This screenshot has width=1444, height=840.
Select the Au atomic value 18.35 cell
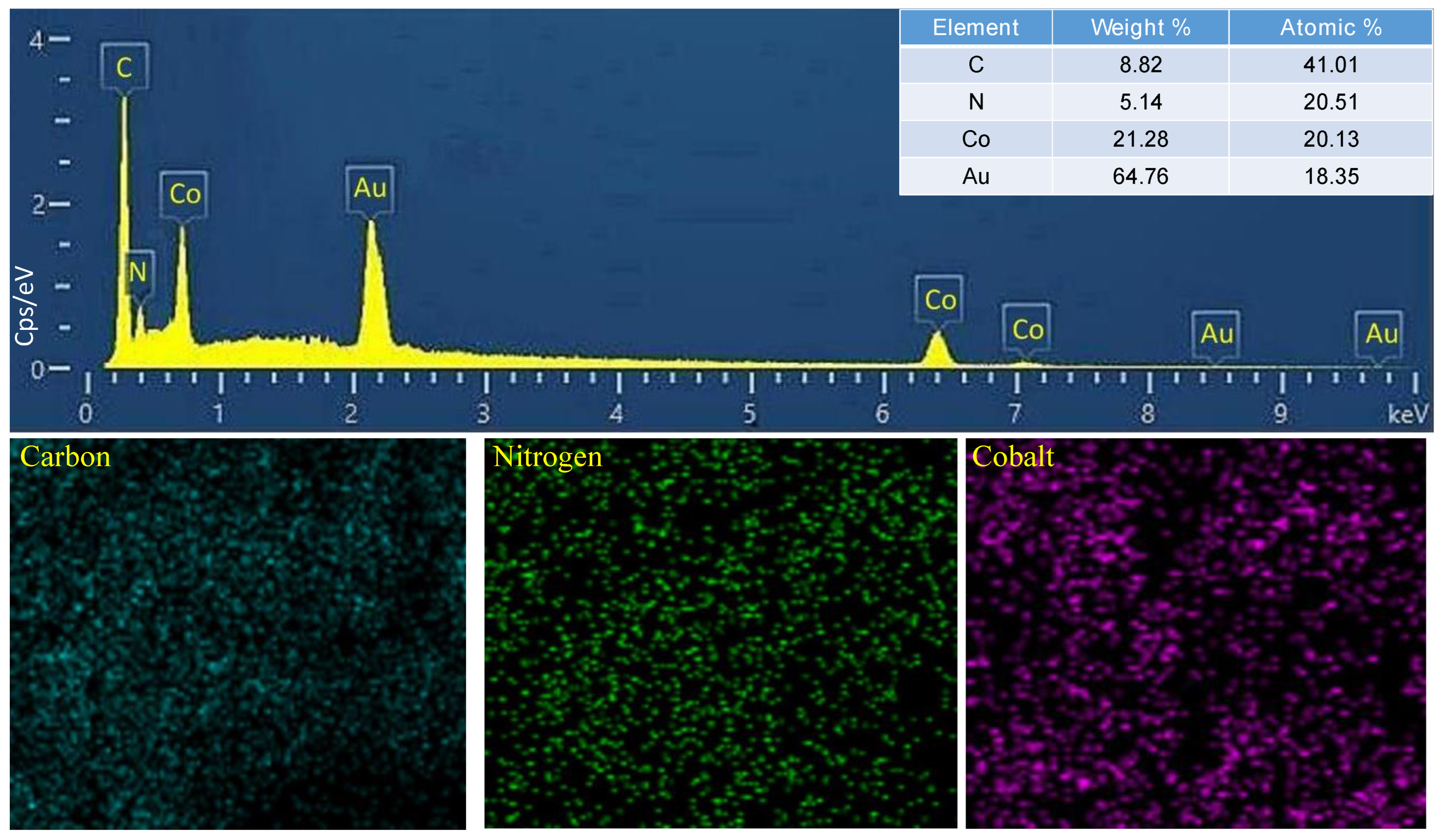click(1330, 176)
